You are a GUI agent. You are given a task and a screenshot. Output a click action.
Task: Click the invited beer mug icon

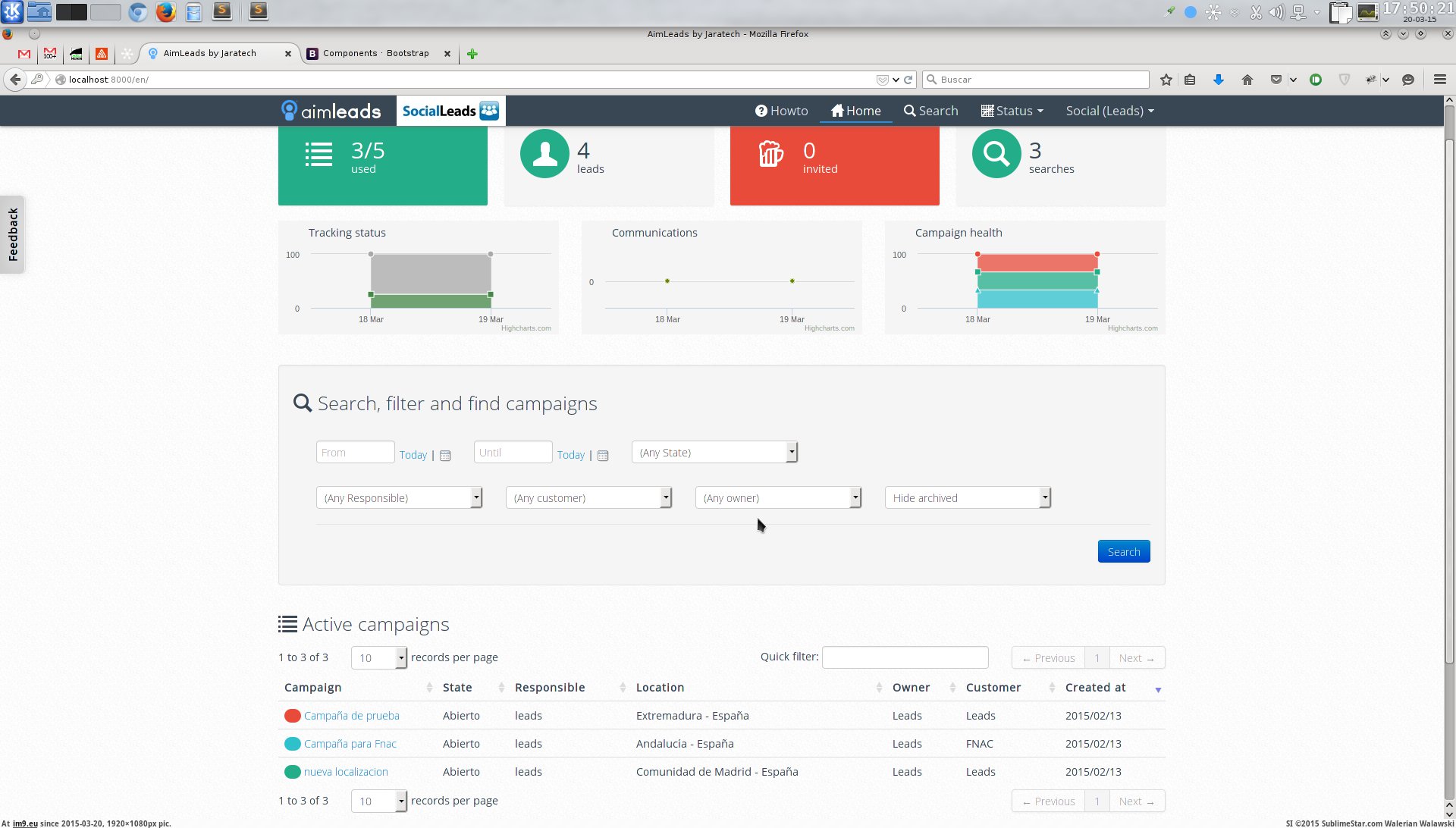point(770,154)
